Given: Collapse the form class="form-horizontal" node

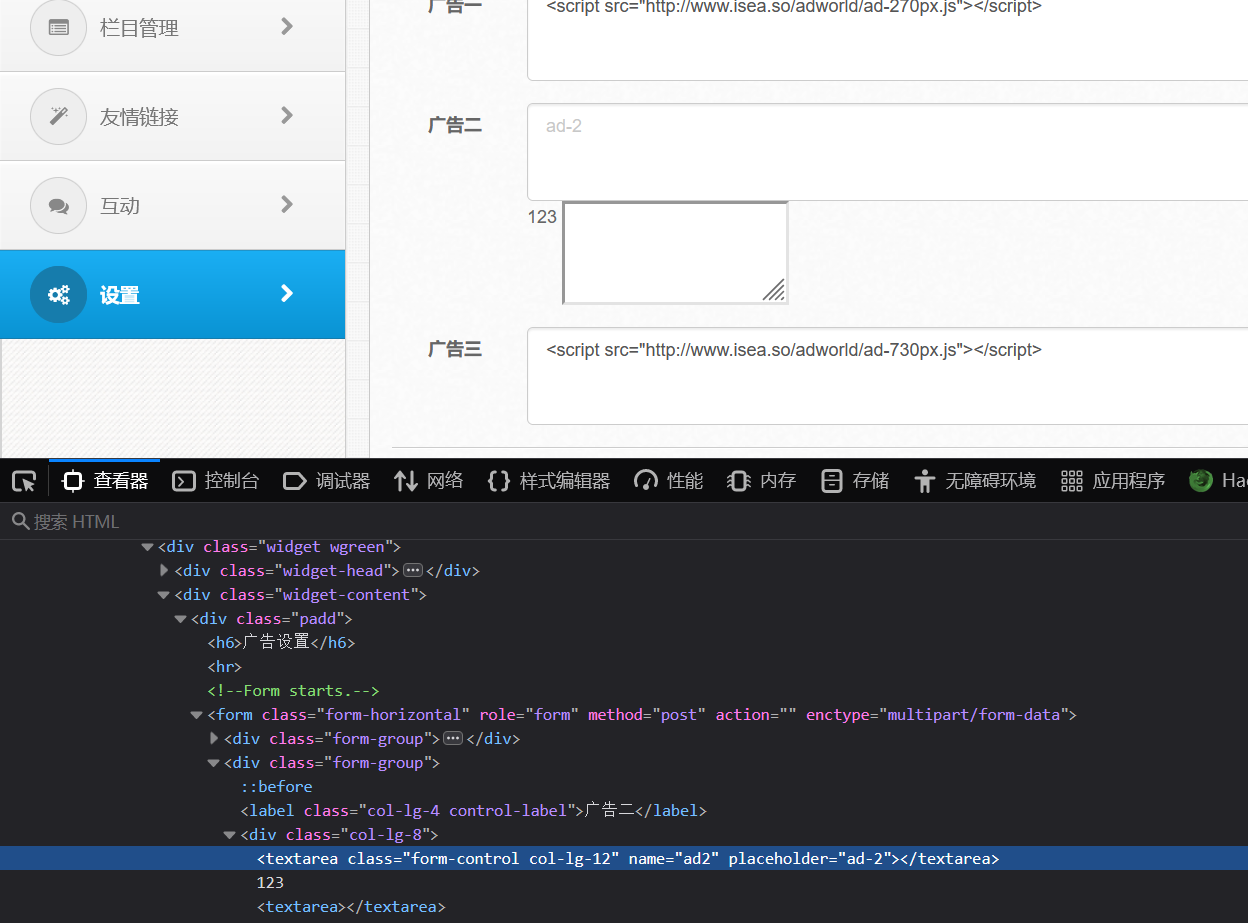Looking at the screenshot, I should [x=197, y=715].
